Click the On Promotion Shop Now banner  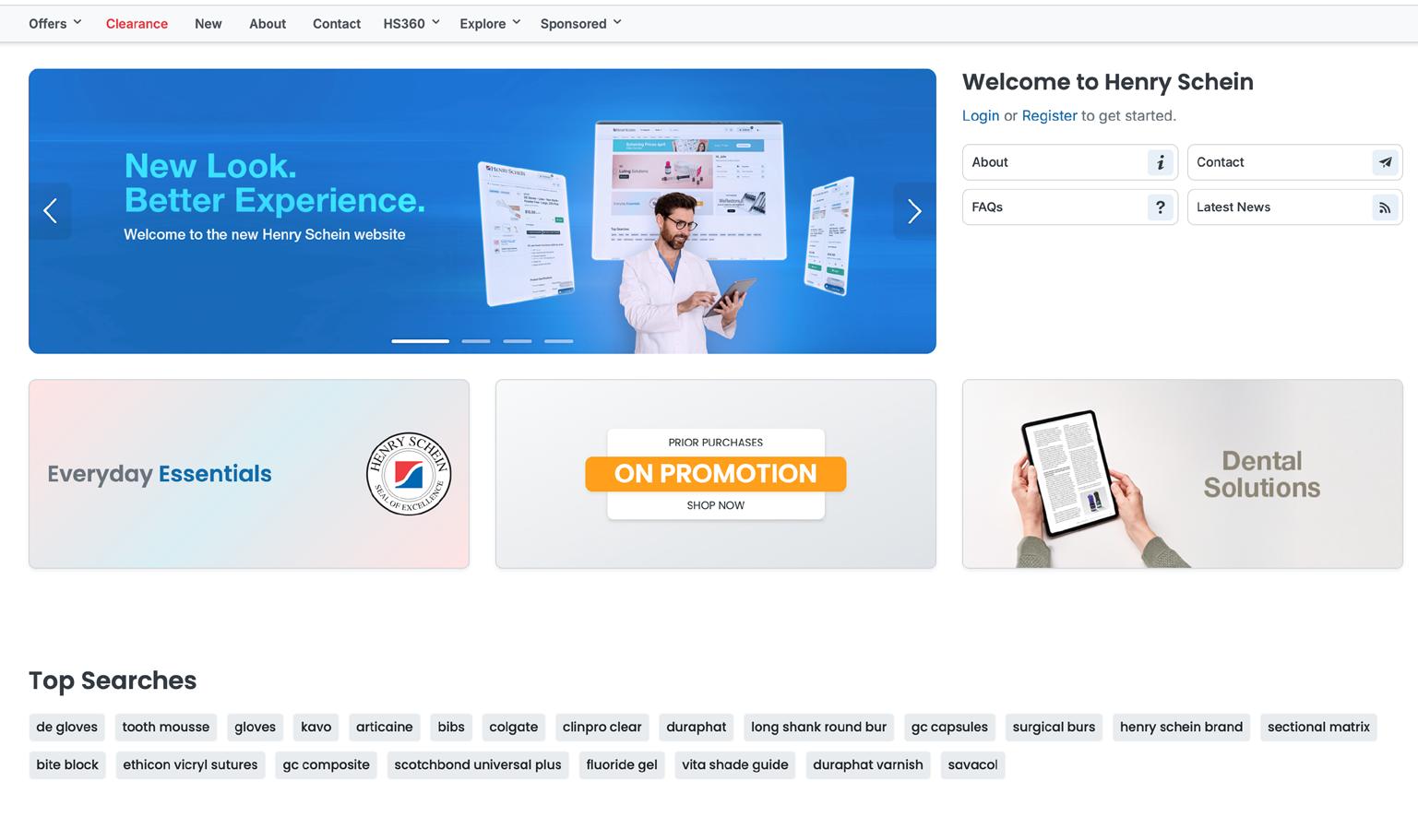[716, 474]
